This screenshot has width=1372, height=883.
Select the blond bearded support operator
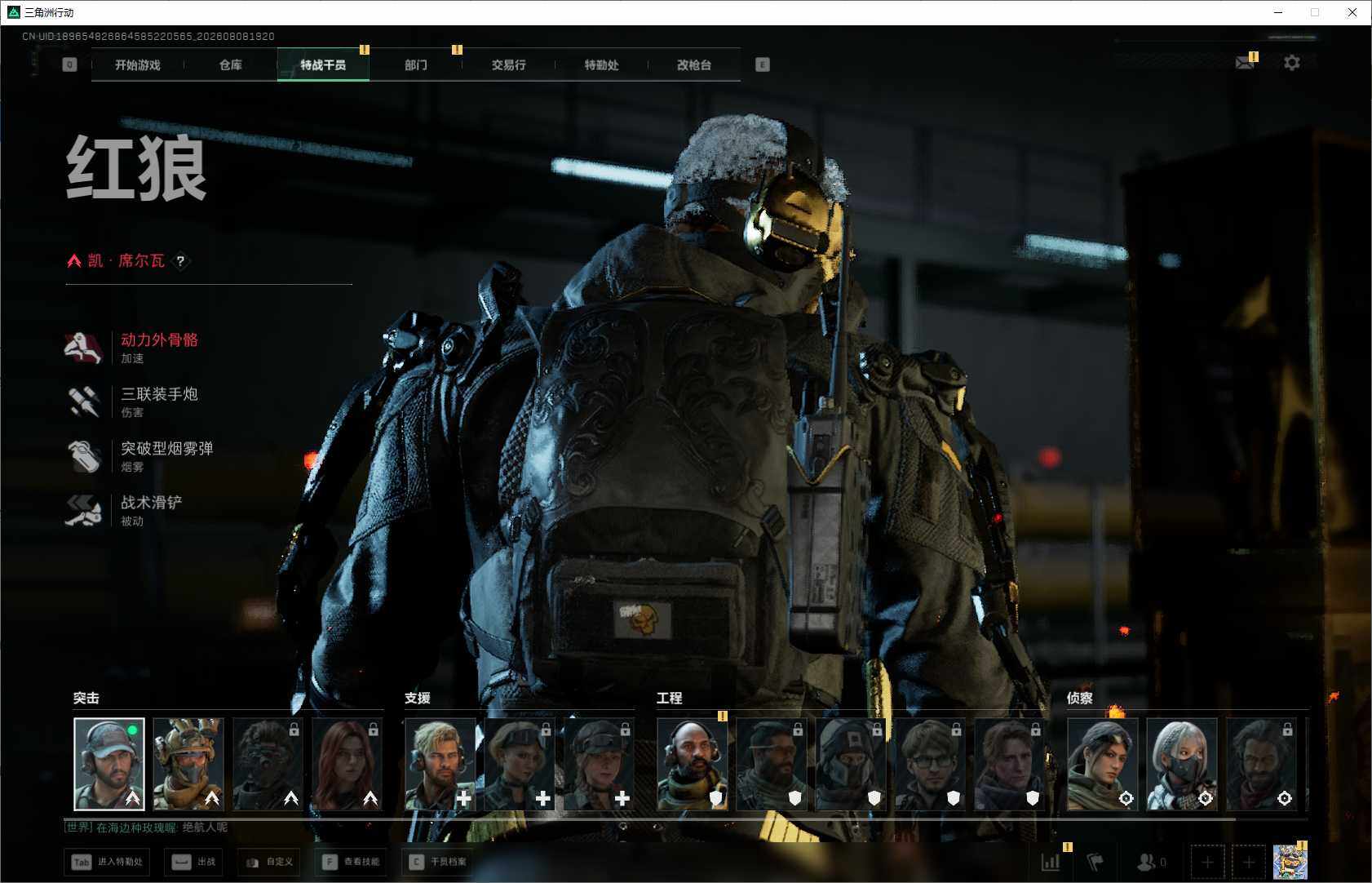440,764
